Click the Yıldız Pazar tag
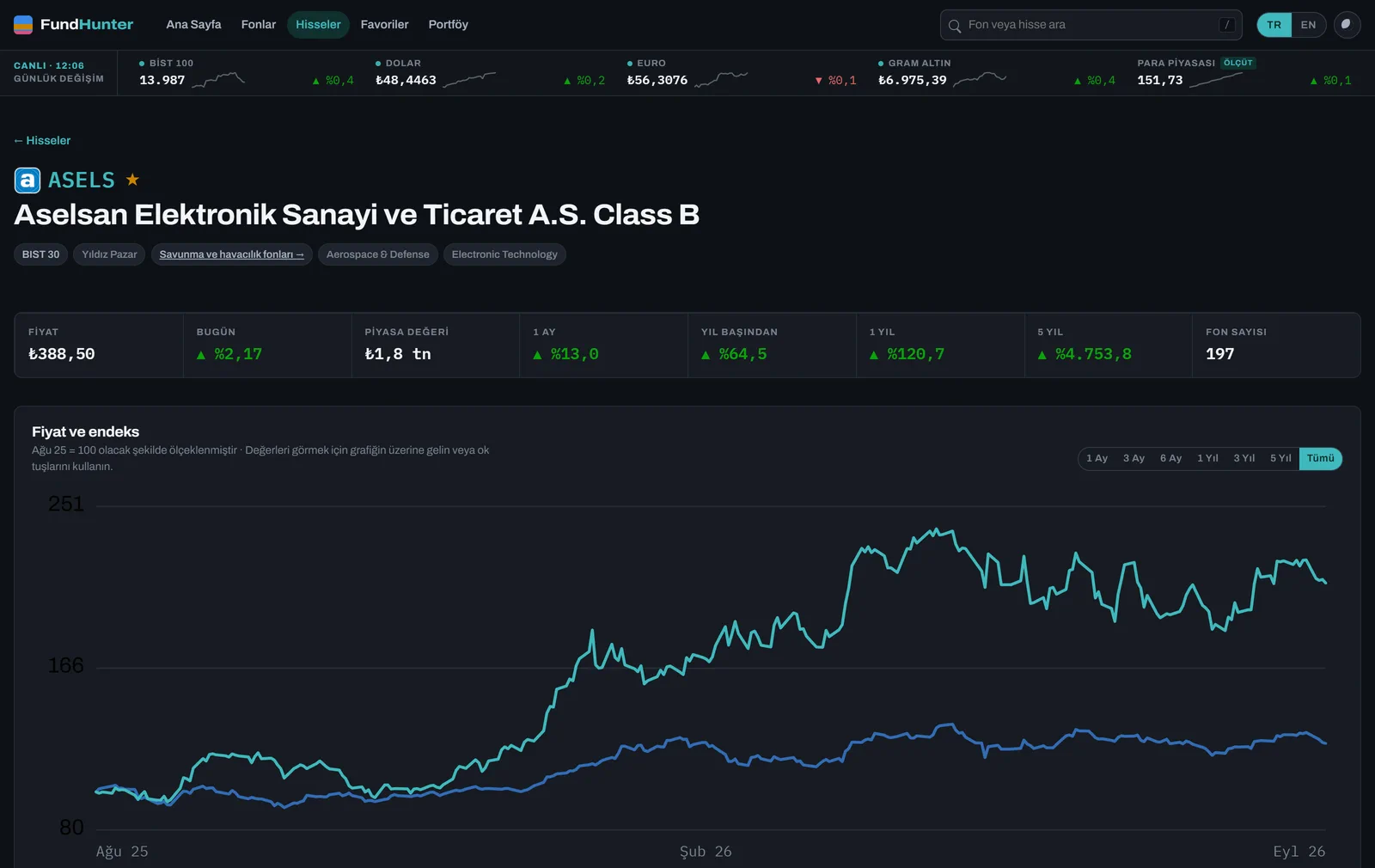 [x=109, y=254]
